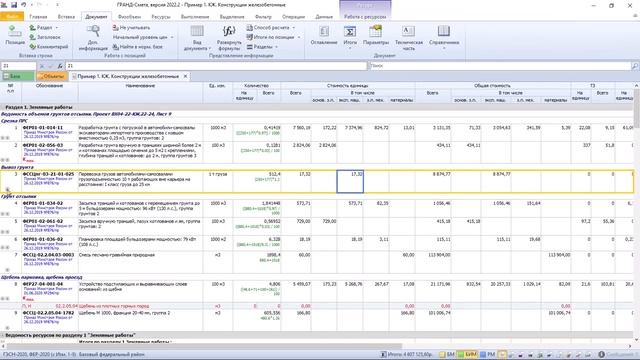Toggle the БМ mode in status bar
Image resolution: width=640 pixels, height=360 pixels.
[x=447, y=355]
